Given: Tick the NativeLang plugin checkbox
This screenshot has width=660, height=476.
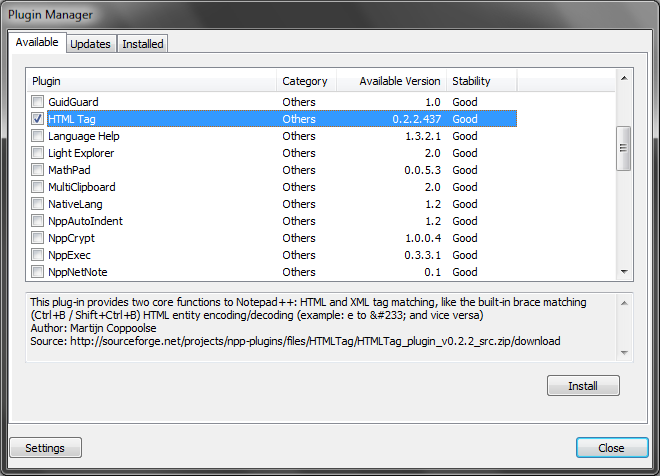Looking at the screenshot, I should 37,204.
